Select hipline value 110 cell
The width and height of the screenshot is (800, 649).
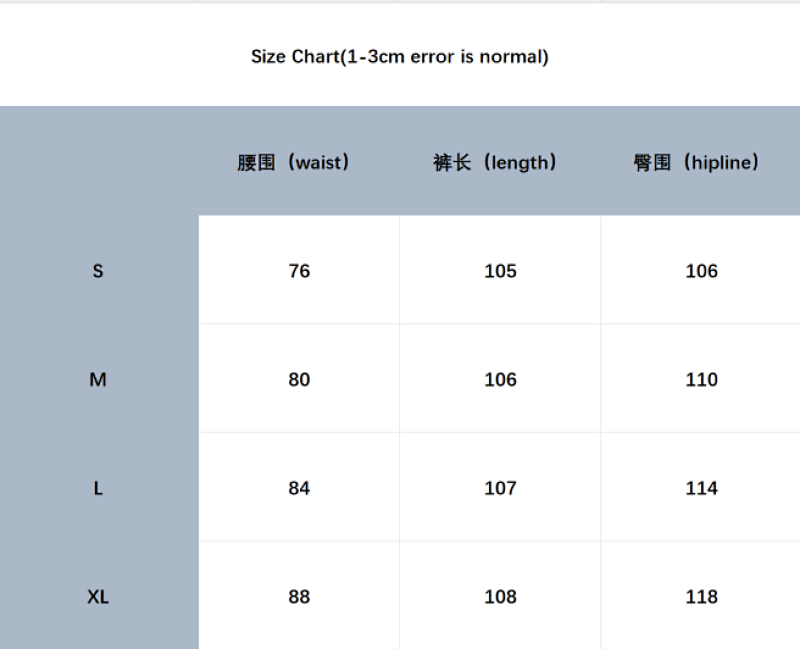pos(701,379)
